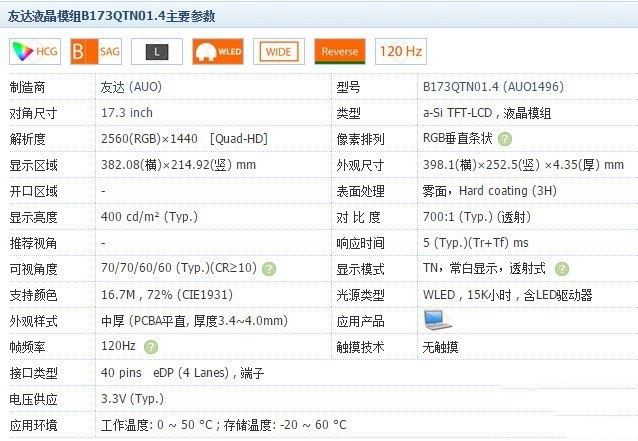Select outline size 398.1(横)×252.5(竖)×4.35(厚) mm
The height and width of the screenshot is (441, 638).
point(523,165)
